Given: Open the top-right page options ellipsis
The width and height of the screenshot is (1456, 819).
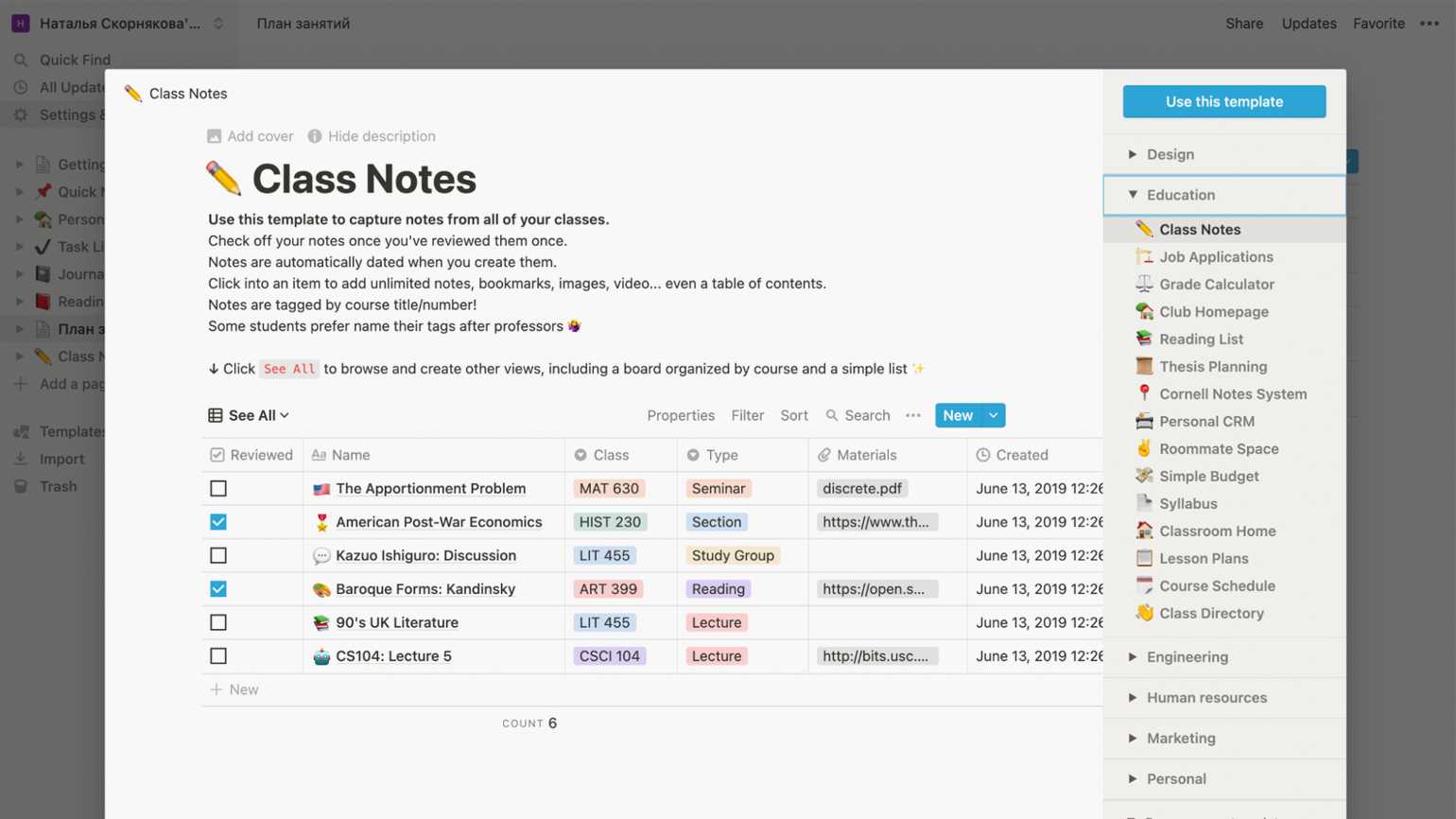Looking at the screenshot, I should [1429, 24].
